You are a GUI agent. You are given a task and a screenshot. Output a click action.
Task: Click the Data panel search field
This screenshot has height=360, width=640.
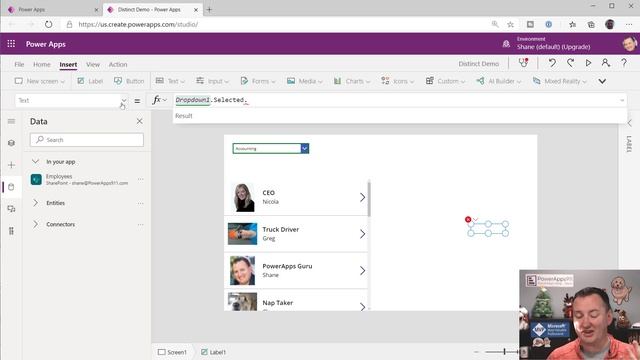click(87, 140)
